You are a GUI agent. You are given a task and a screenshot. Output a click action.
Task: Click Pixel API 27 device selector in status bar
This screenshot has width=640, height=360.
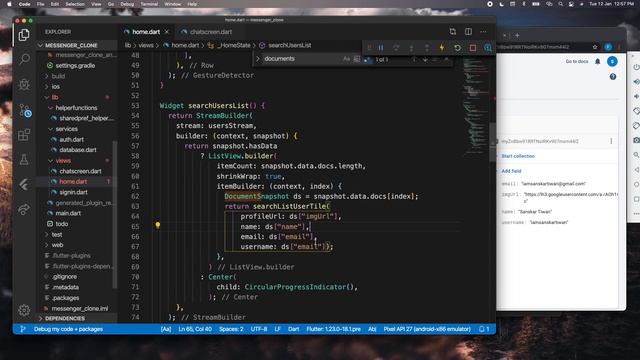[427, 329]
